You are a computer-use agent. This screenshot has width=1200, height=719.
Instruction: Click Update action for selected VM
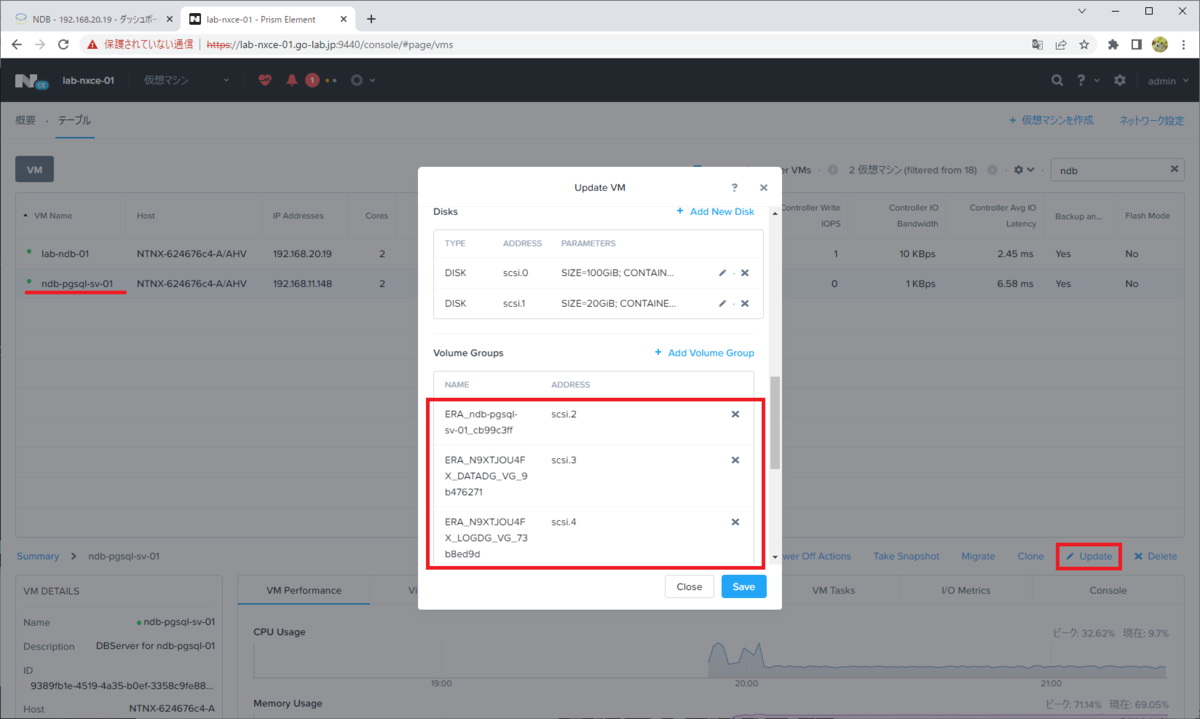[x=1089, y=556]
